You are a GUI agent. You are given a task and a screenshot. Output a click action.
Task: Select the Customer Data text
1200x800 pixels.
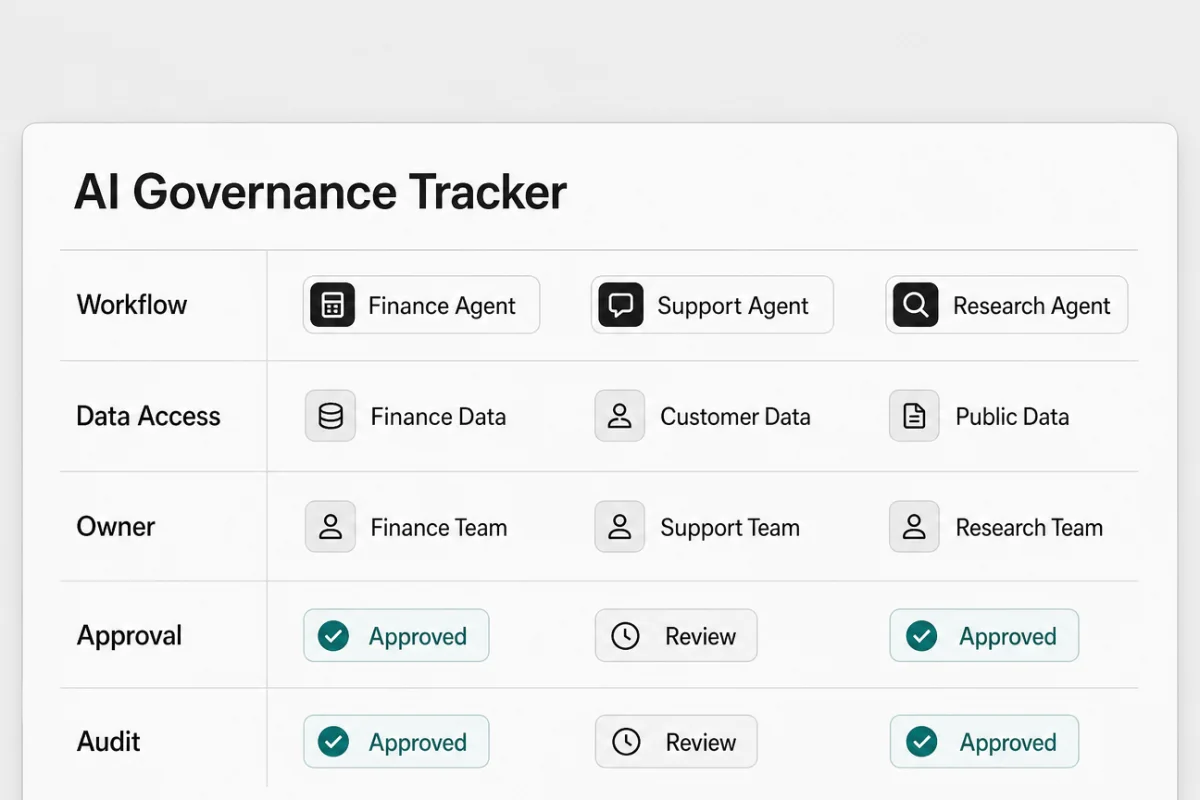click(735, 417)
